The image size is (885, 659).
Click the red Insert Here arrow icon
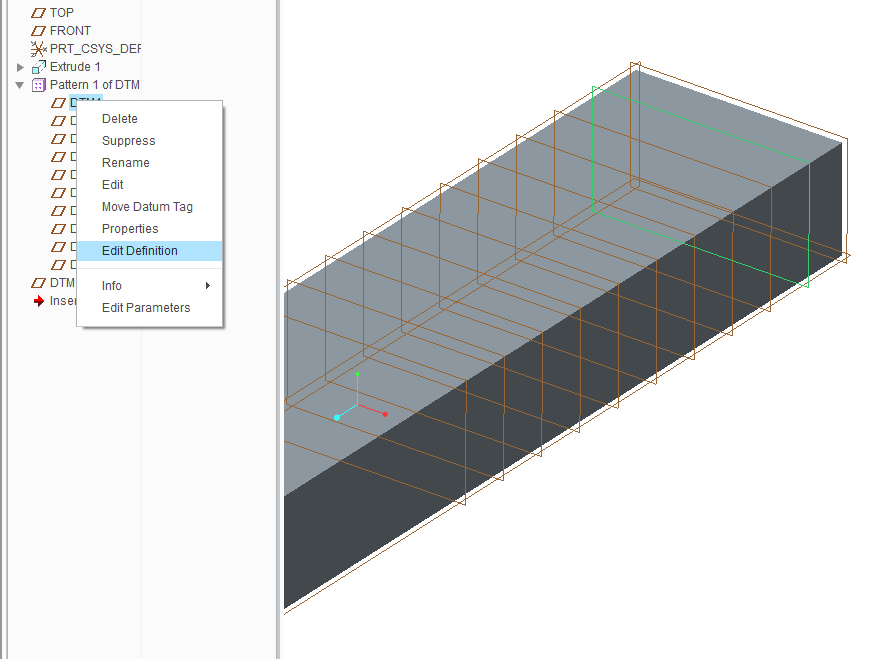point(39,301)
